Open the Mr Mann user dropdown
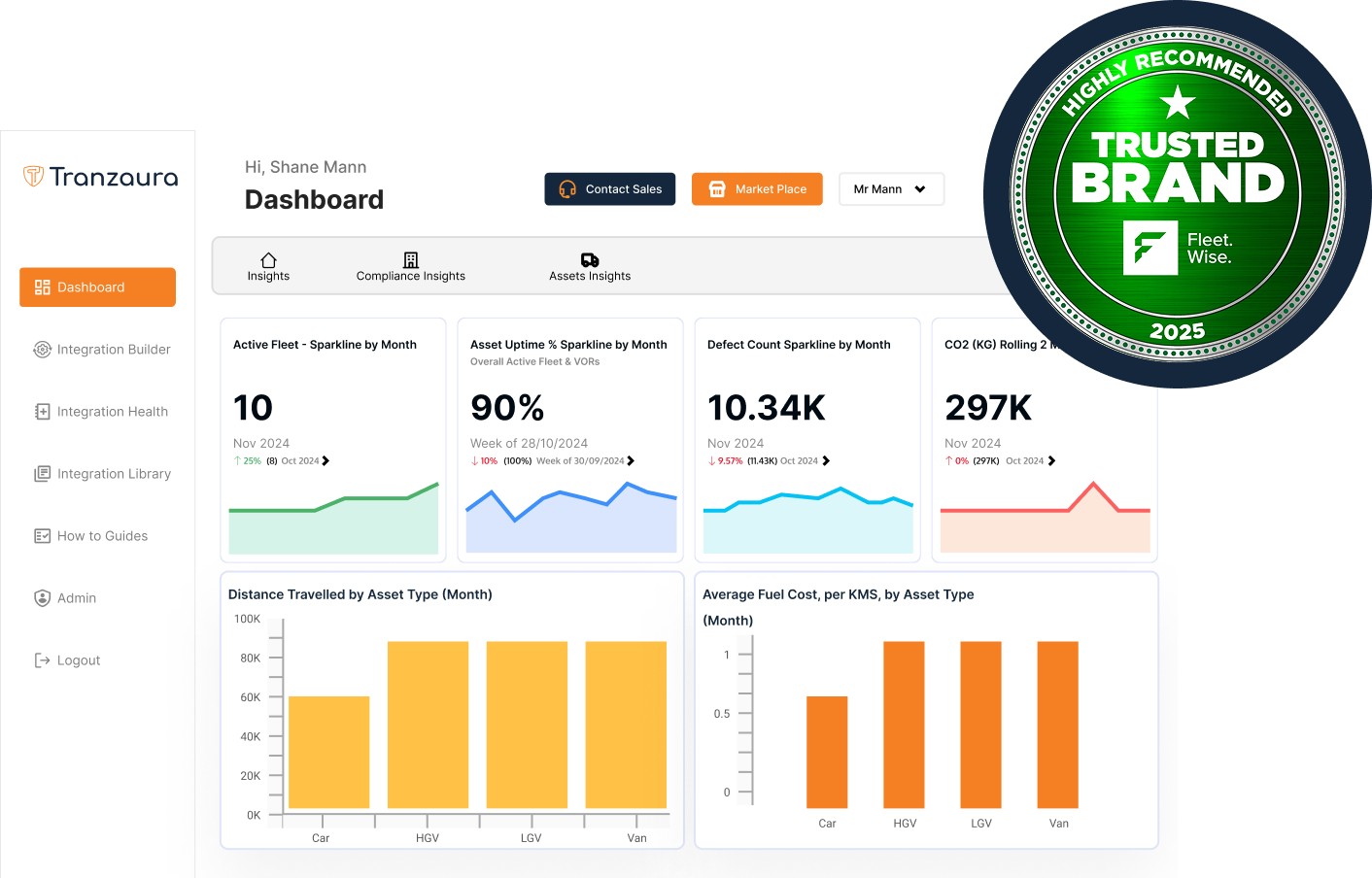Image resolution: width=1372 pixels, height=878 pixels. click(891, 189)
